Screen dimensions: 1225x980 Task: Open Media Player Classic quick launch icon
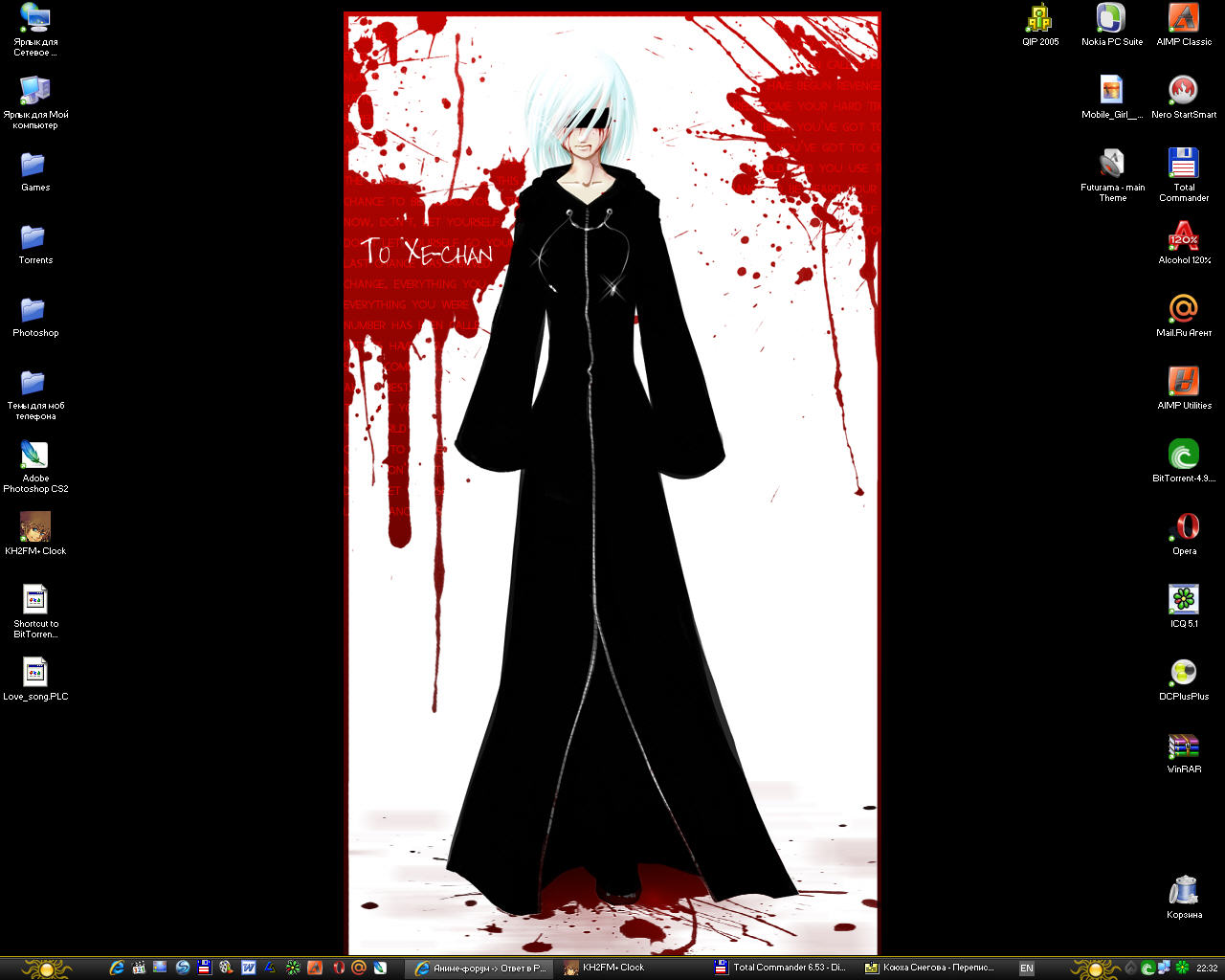[139, 968]
